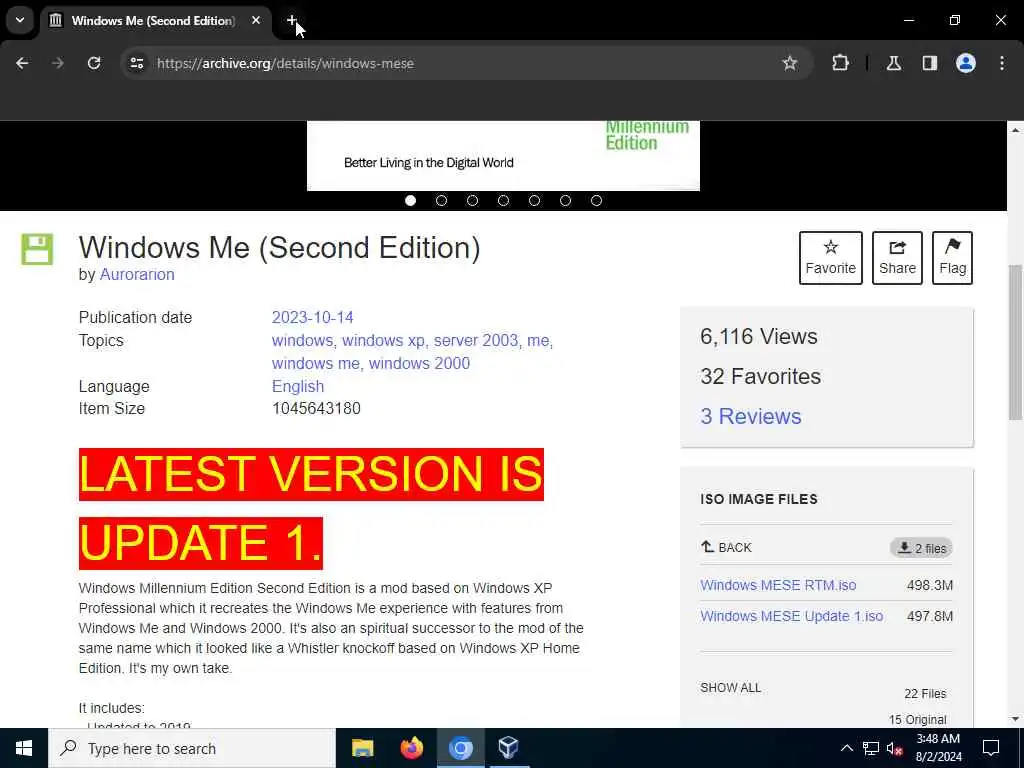Open the 'server 2003' topic link

pyautogui.click(x=476, y=340)
